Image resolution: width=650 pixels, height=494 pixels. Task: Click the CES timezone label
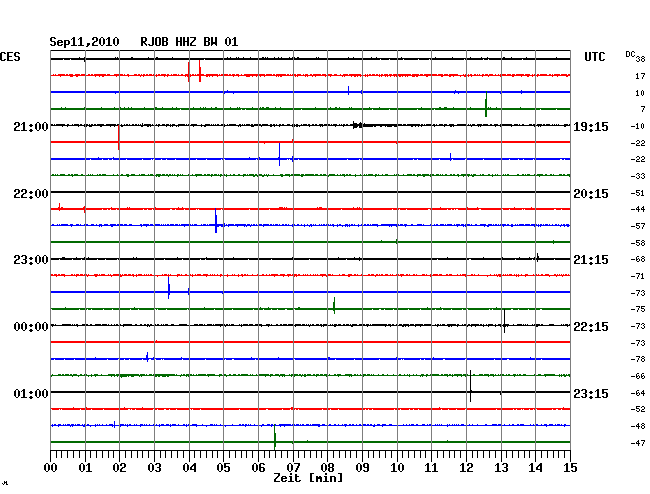10,57
